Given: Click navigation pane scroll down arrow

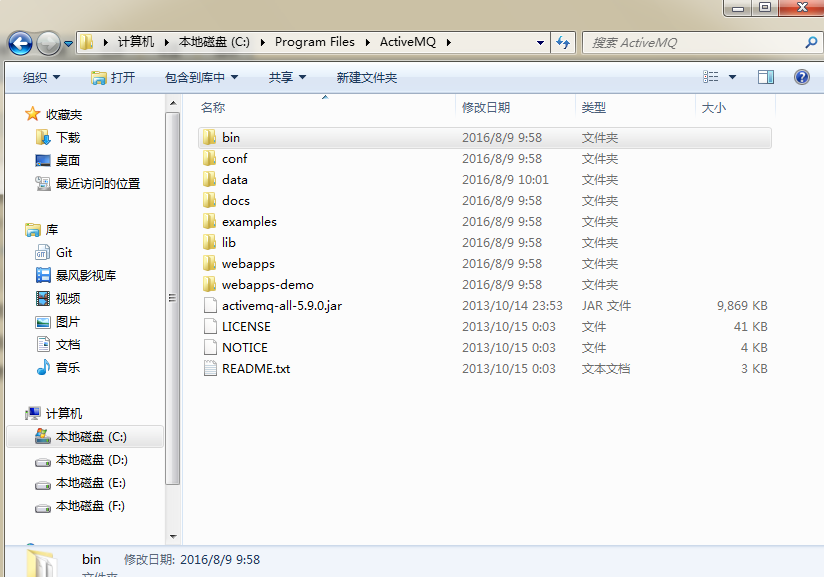Looking at the screenshot, I should point(173,537).
